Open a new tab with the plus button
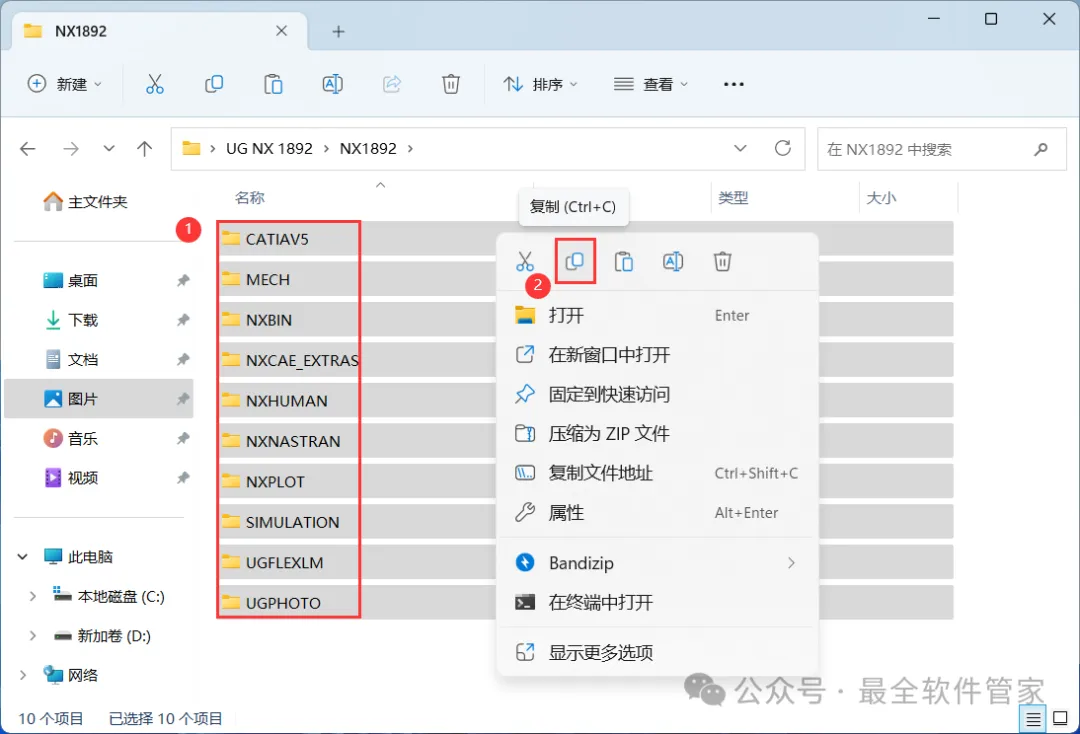This screenshot has width=1080, height=734. [x=338, y=32]
